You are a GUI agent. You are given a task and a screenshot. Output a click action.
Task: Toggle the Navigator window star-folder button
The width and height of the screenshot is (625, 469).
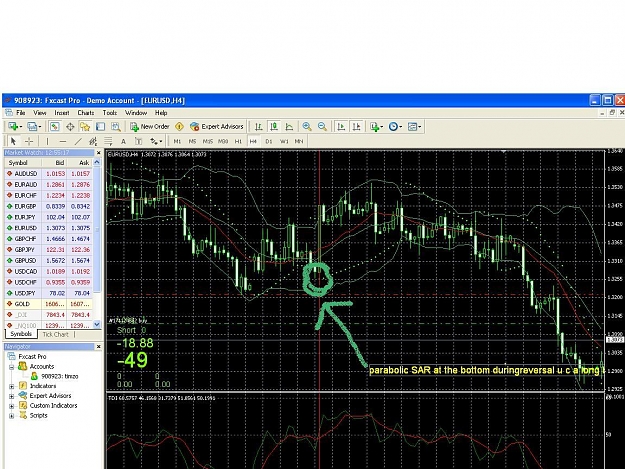(x=85, y=127)
